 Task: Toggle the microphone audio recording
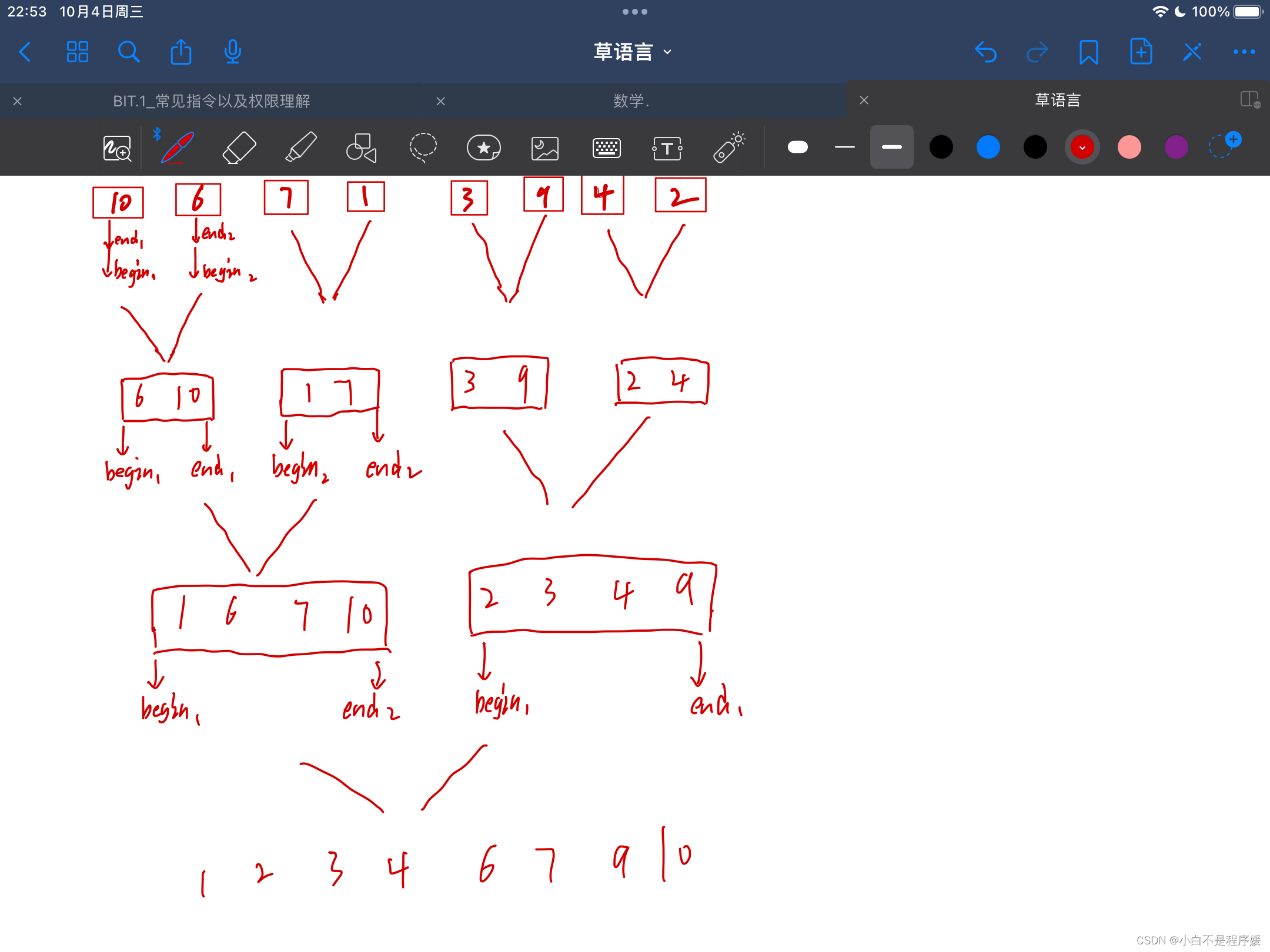click(x=232, y=52)
